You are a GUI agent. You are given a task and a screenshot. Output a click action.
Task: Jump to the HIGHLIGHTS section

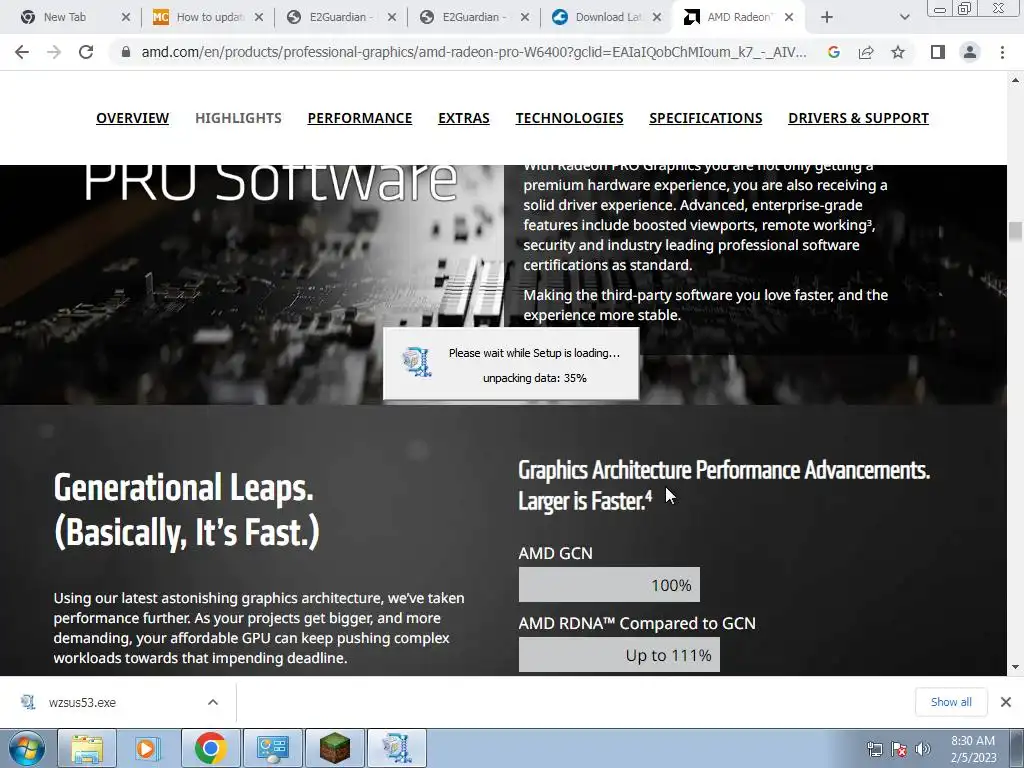(x=238, y=118)
